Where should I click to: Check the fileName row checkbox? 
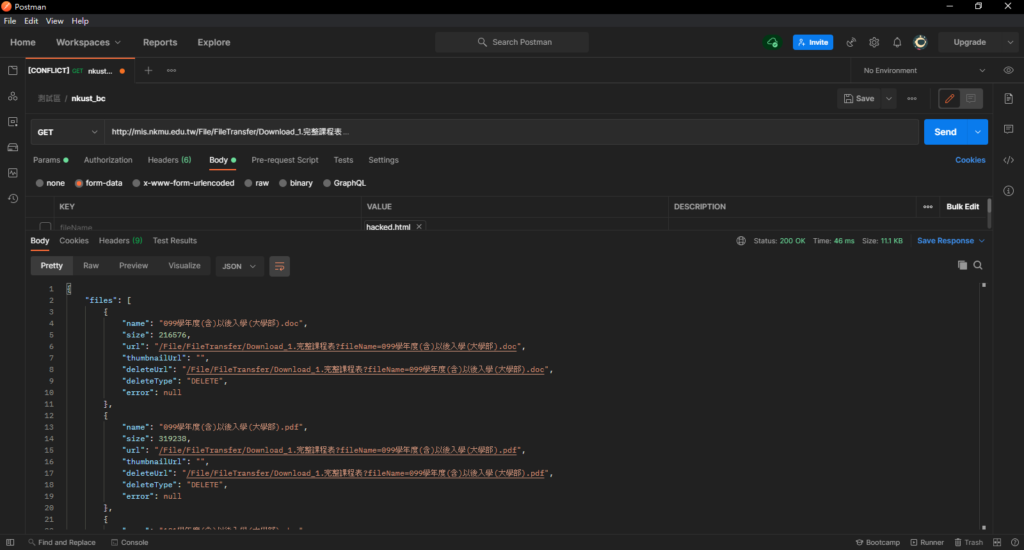click(45, 227)
